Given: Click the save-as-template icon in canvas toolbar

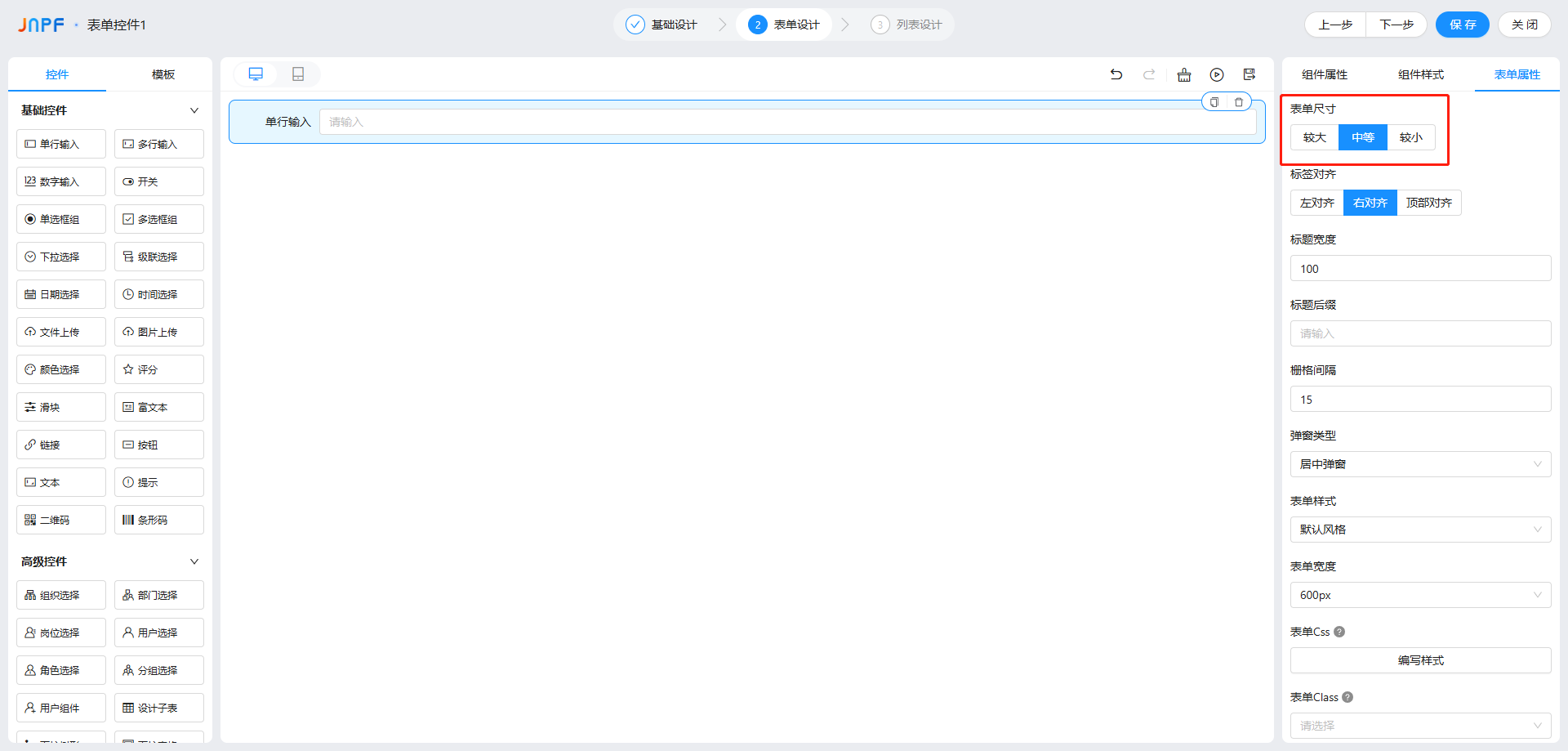Looking at the screenshot, I should coord(1249,74).
